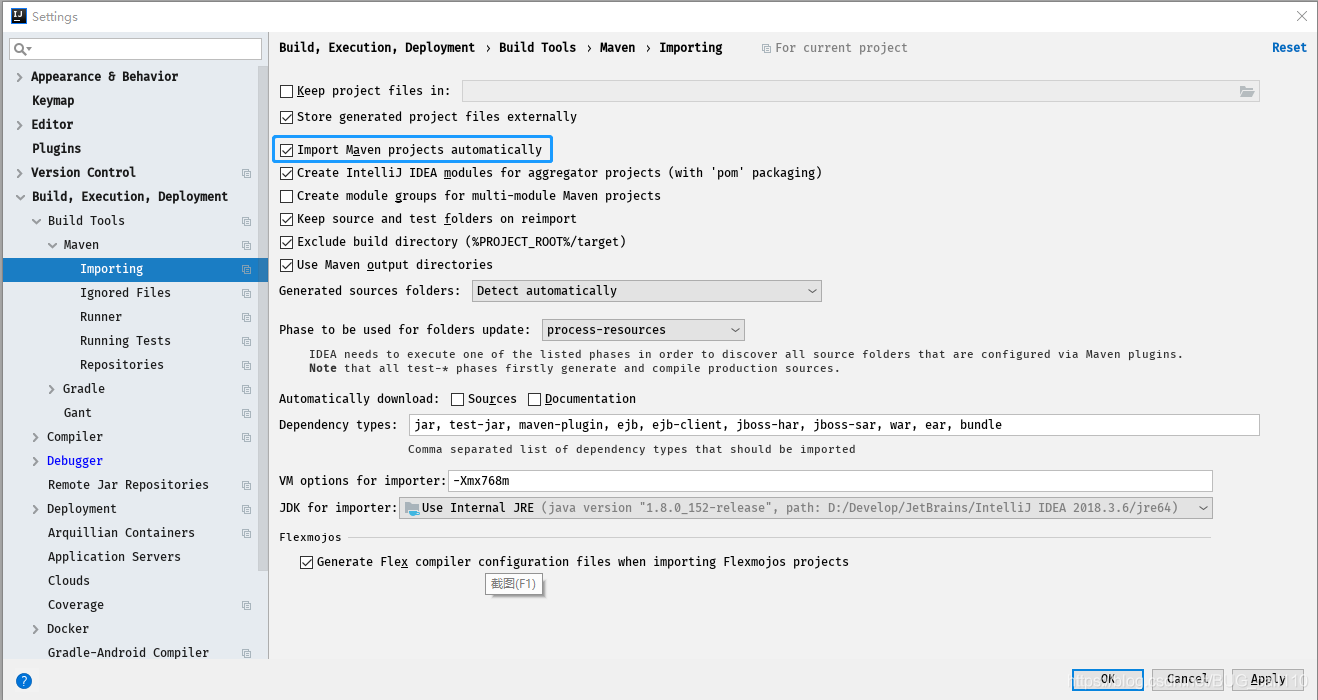Viewport: 1318px width, 700px height.
Task: Uncheck 'Import Maven projects automatically'
Action: [x=287, y=148]
